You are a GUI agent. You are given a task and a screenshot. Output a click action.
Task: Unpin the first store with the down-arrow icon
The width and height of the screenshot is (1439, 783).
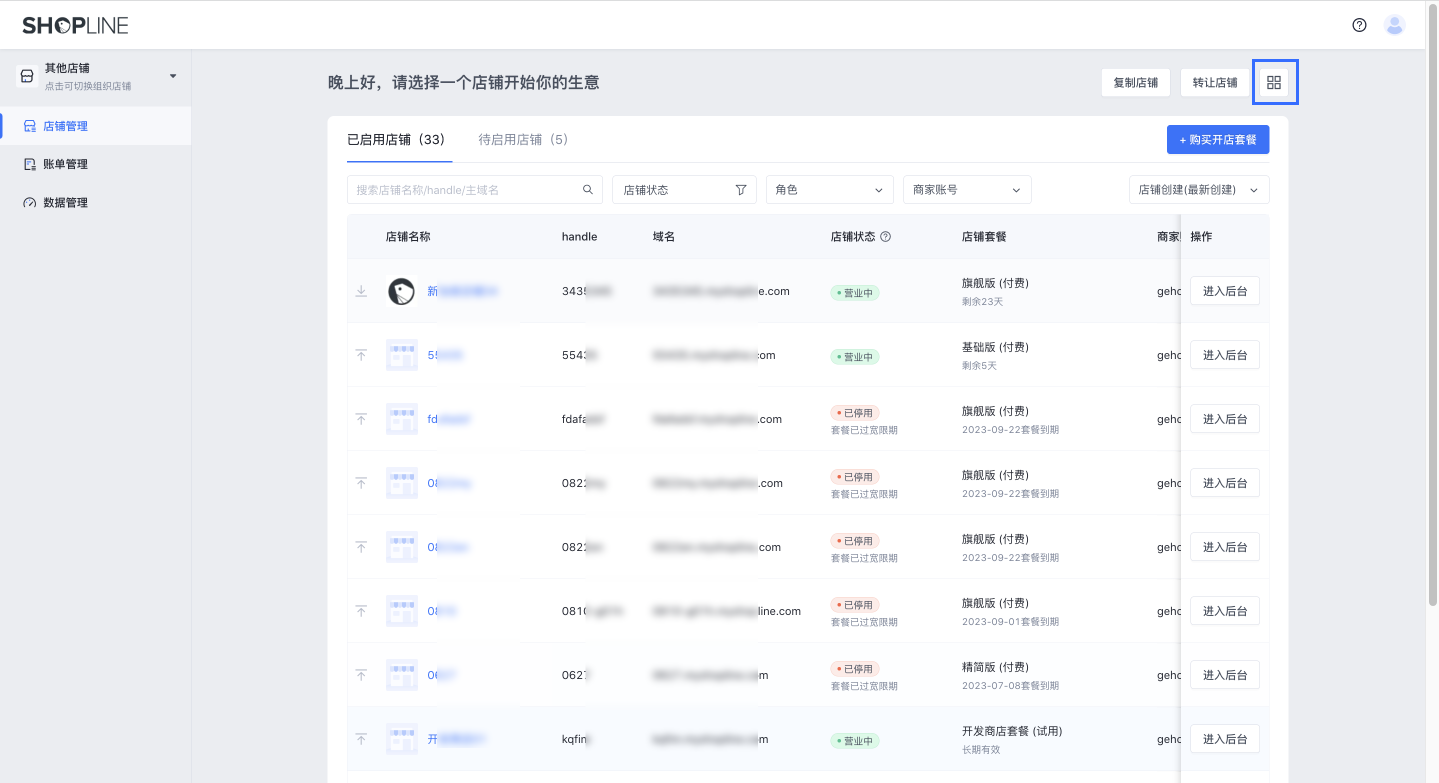[361, 291]
